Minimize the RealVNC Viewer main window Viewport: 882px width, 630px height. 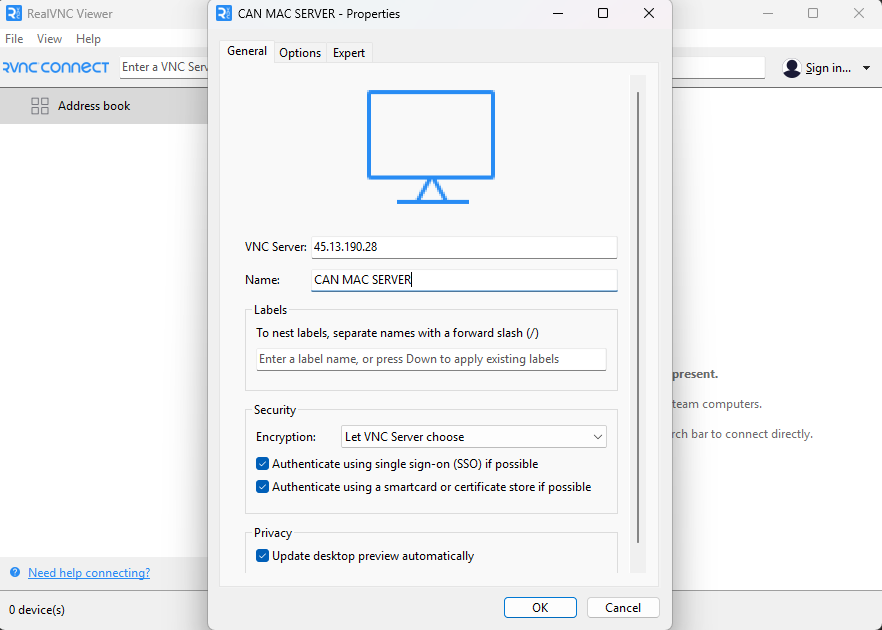coord(768,14)
